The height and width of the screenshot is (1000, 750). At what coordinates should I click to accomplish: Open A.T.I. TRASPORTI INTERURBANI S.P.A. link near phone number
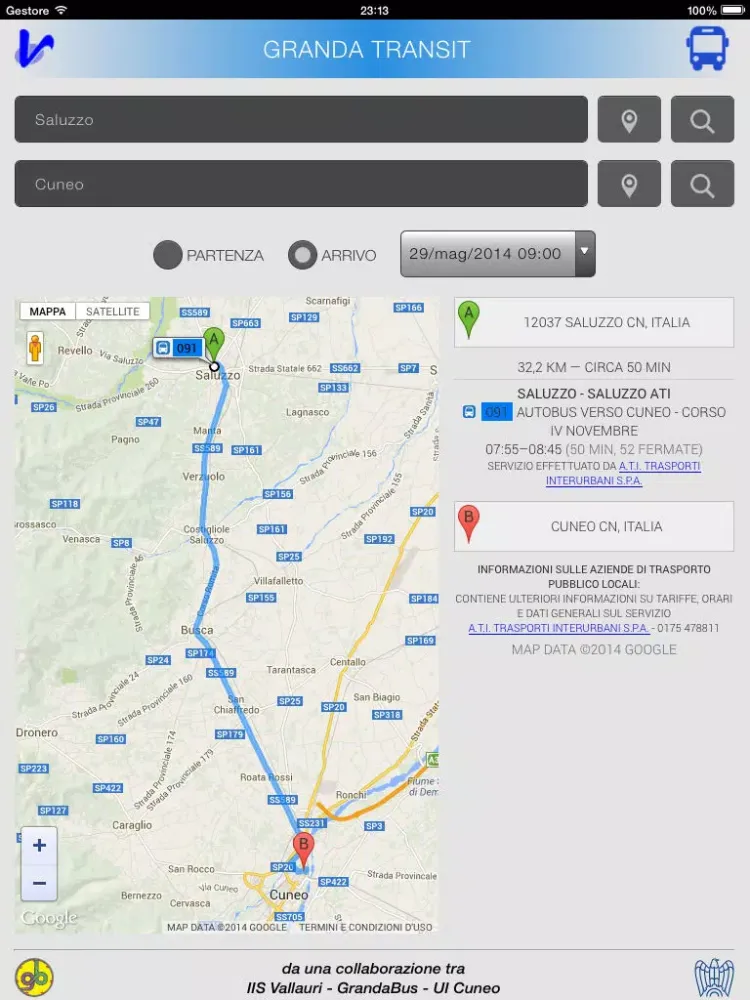click(559, 628)
